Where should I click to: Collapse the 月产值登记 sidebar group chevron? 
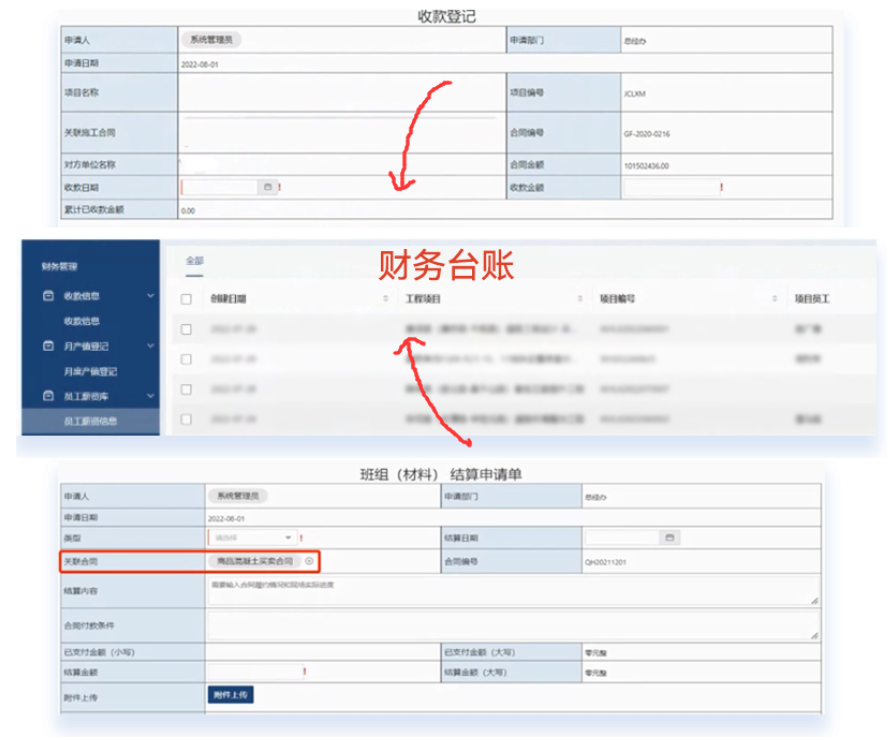(151, 346)
